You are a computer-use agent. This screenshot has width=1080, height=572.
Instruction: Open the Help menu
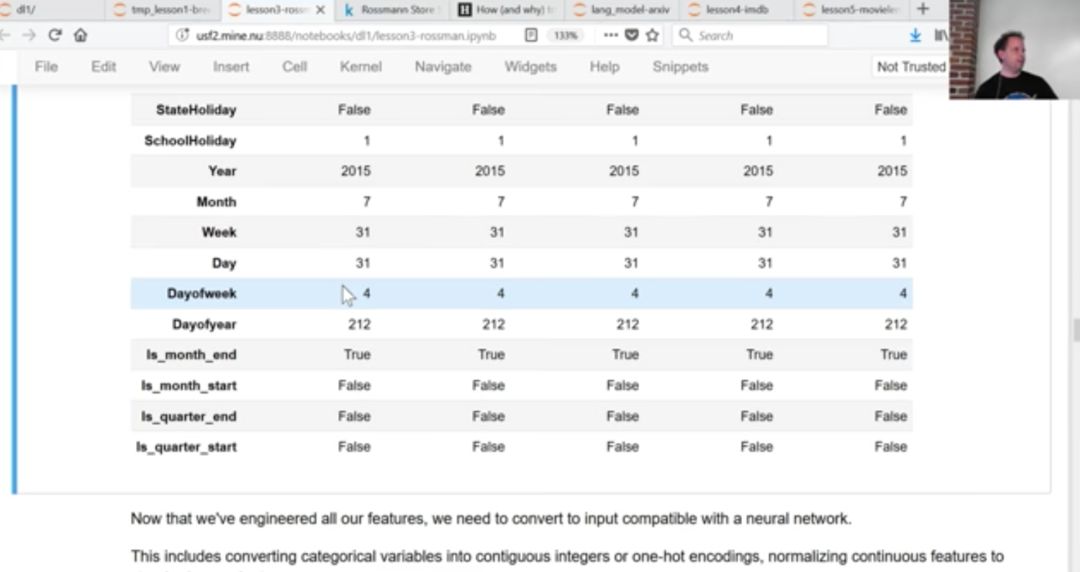(604, 67)
